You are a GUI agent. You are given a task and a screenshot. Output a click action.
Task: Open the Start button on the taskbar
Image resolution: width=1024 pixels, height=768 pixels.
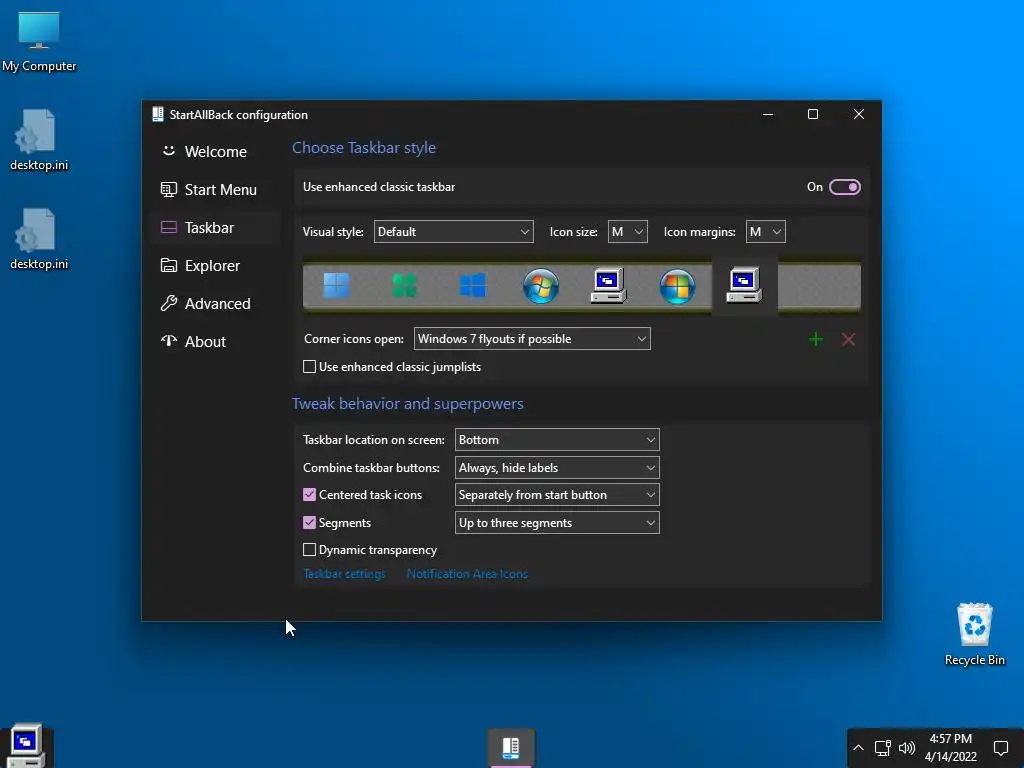[x=26, y=746]
